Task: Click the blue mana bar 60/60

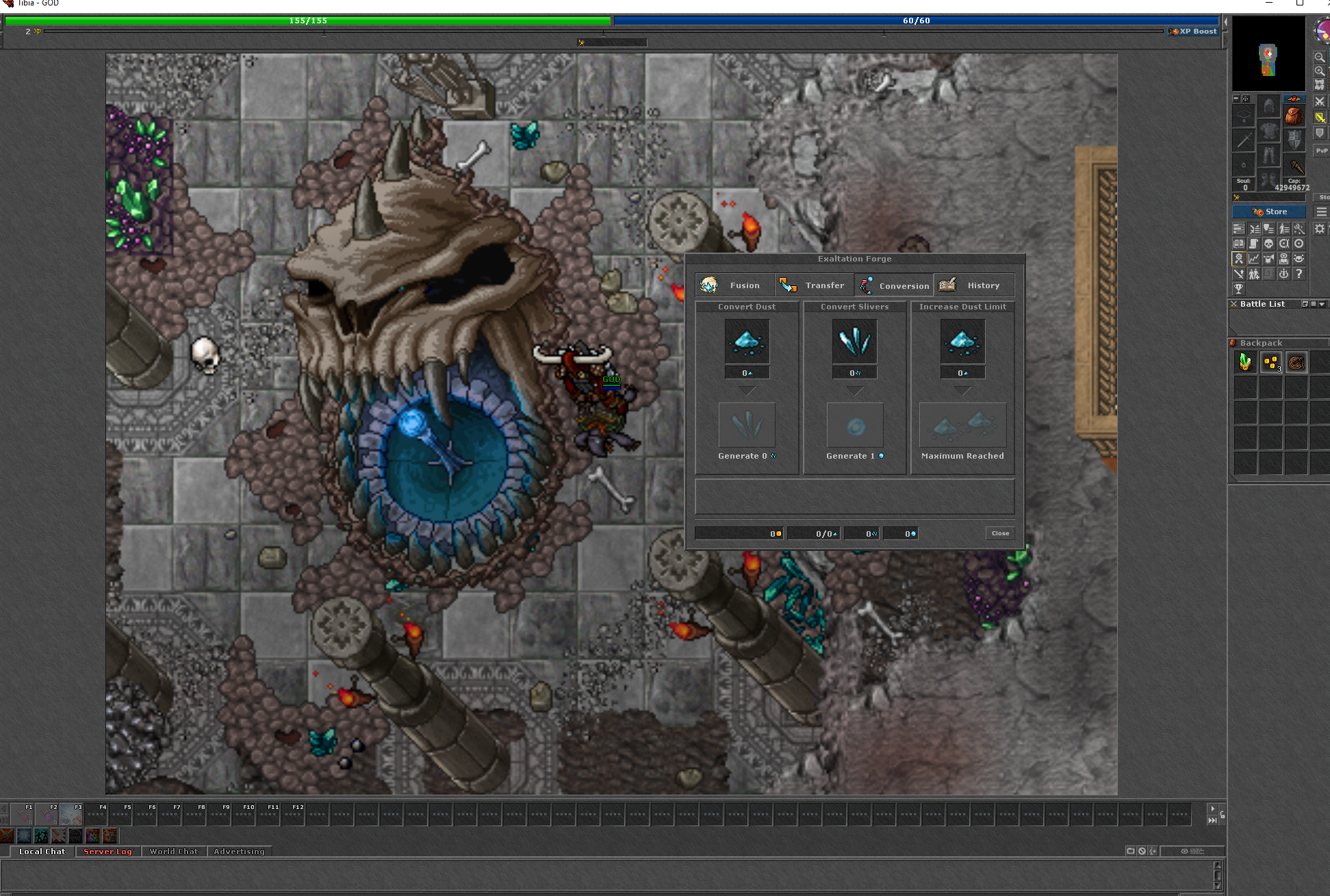Action: point(916,21)
